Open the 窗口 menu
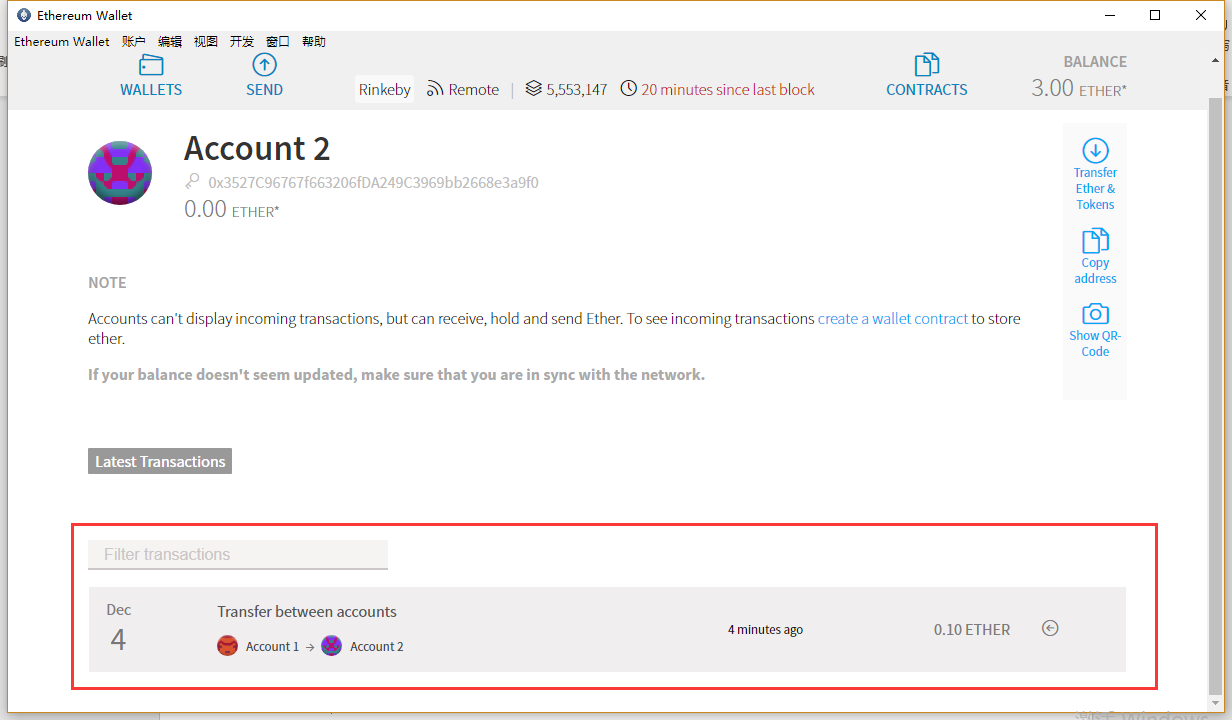This screenshot has width=1232, height=720. pos(278,42)
